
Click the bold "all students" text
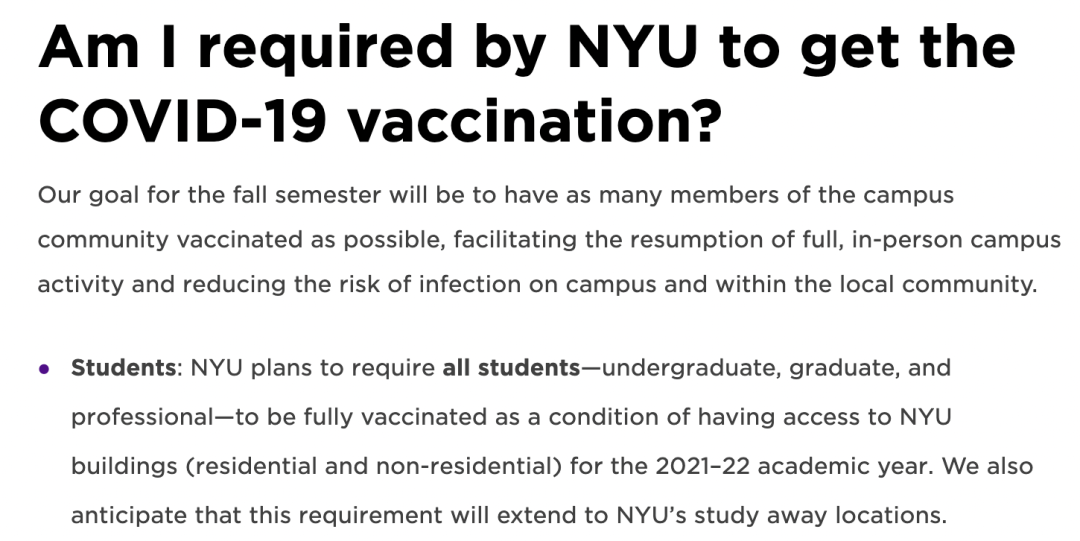click(510, 368)
